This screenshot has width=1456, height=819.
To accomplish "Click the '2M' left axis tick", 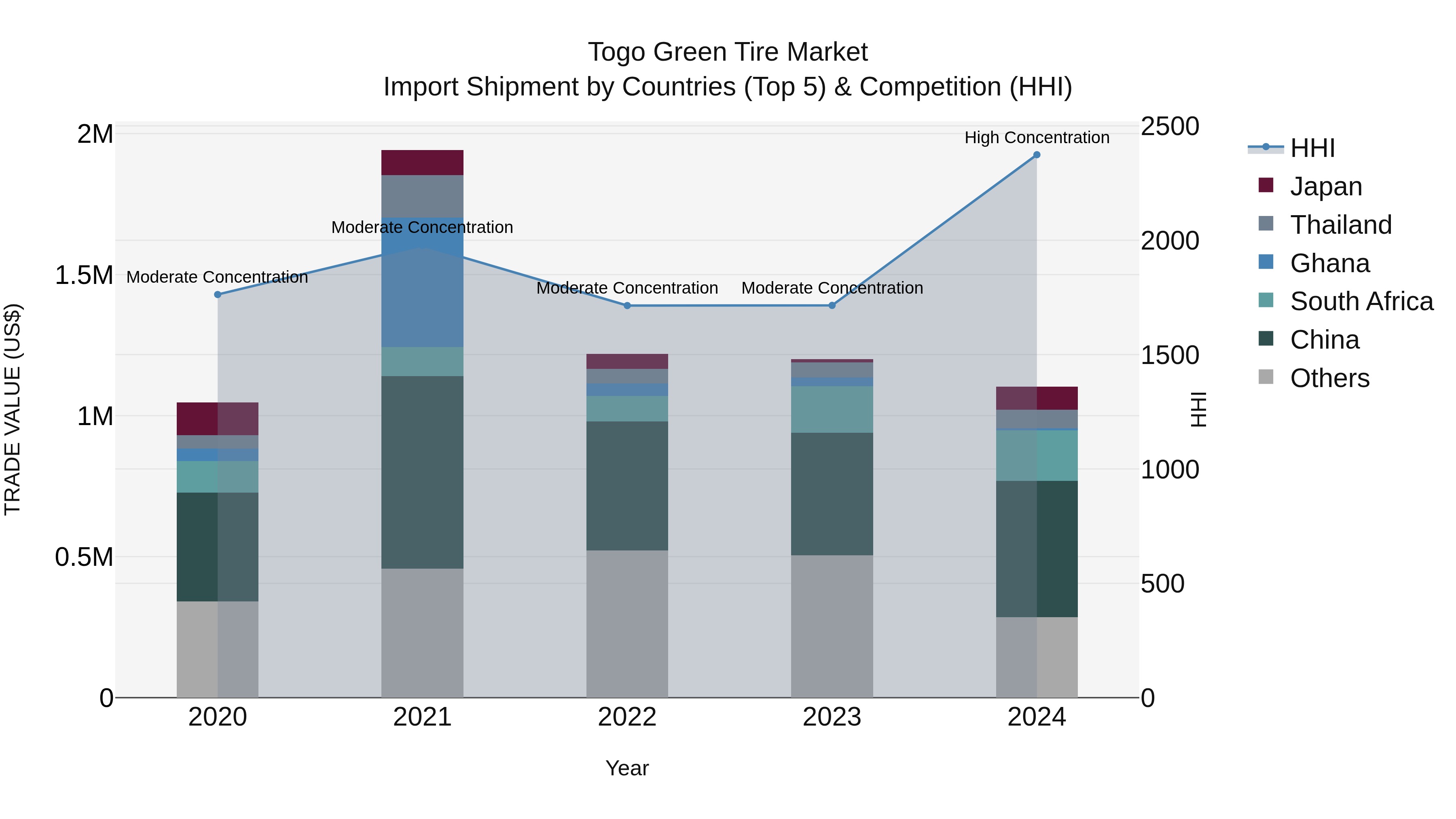I will (95, 135).
